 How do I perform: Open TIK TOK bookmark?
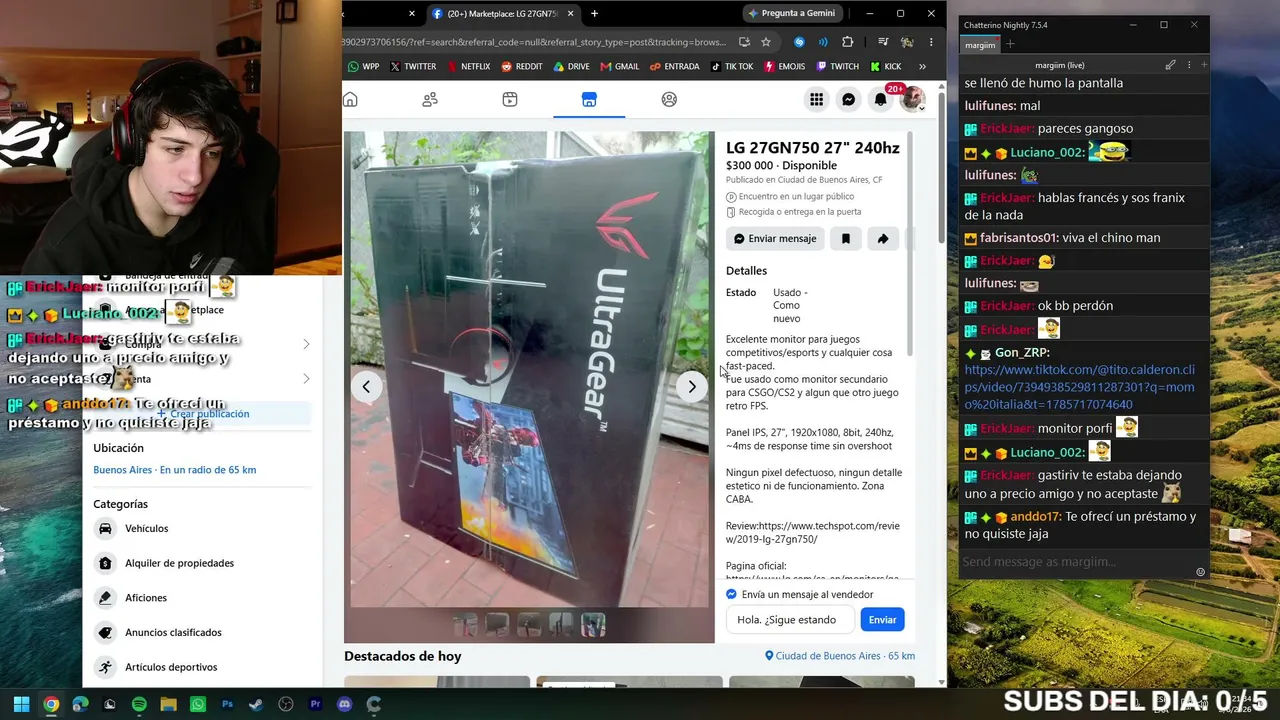[732, 67]
